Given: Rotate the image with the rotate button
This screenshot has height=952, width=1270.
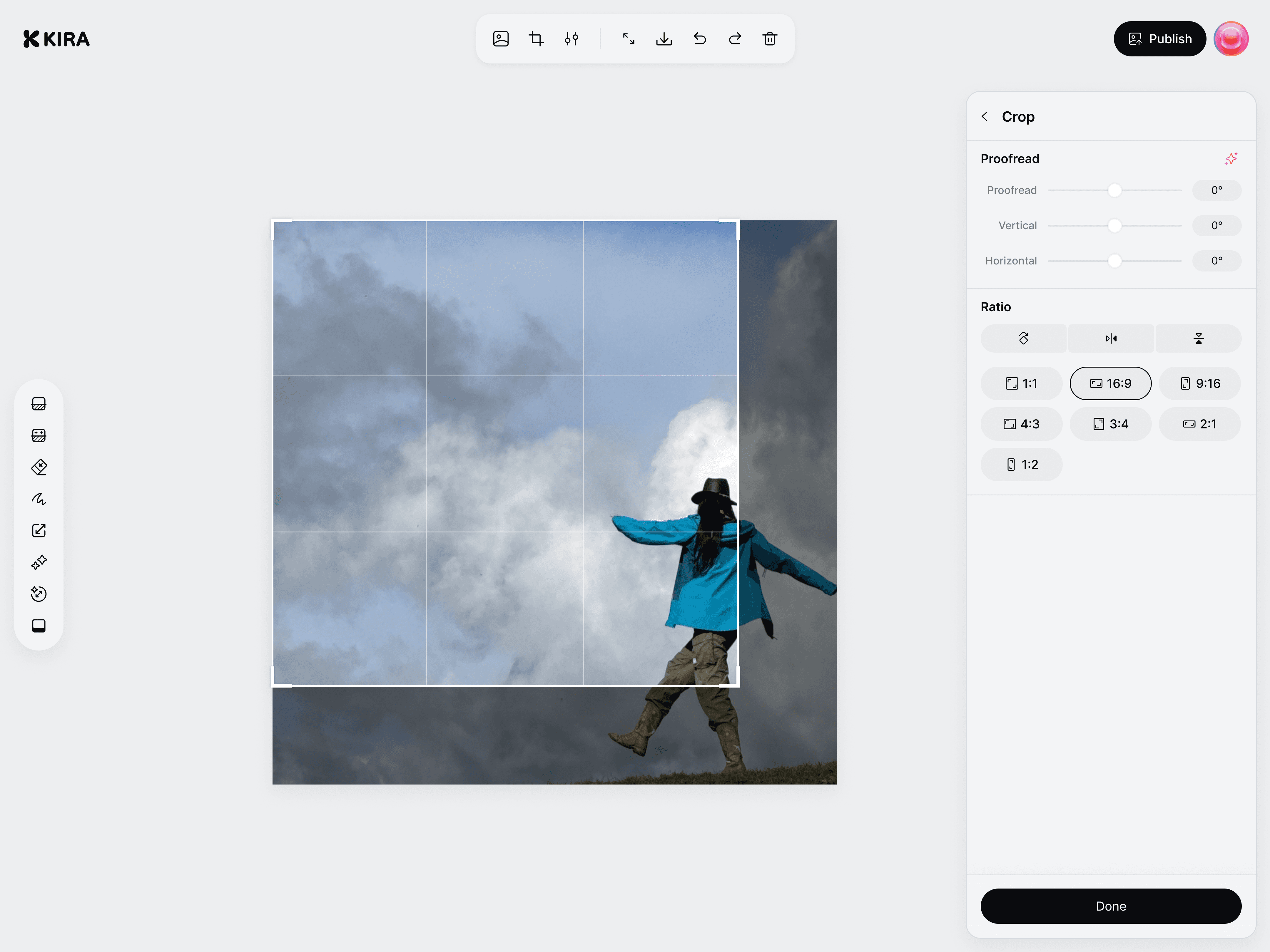Looking at the screenshot, I should click(1023, 338).
